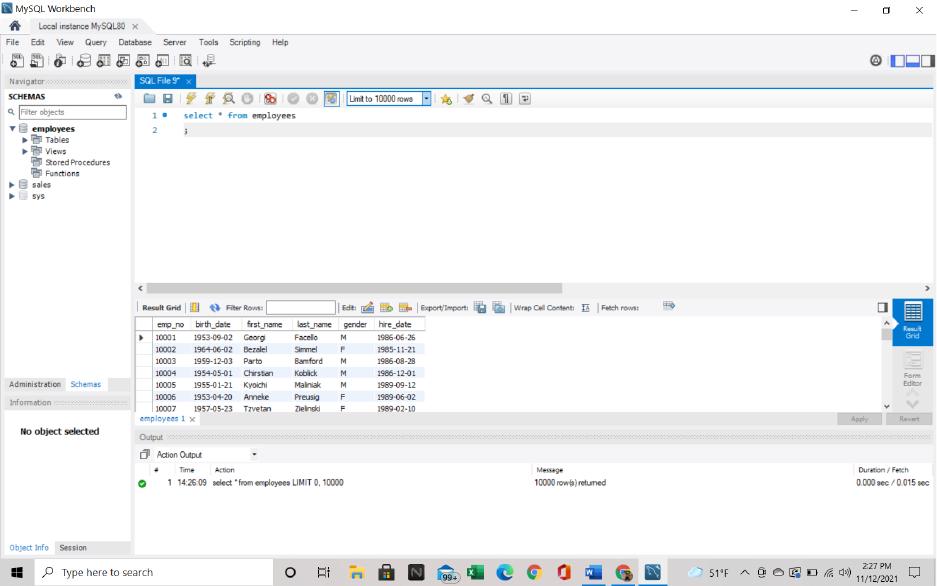The height and width of the screenshot is (586, 937).
Task: Open the inspector for selected object
Action: [x=60, y=60]
